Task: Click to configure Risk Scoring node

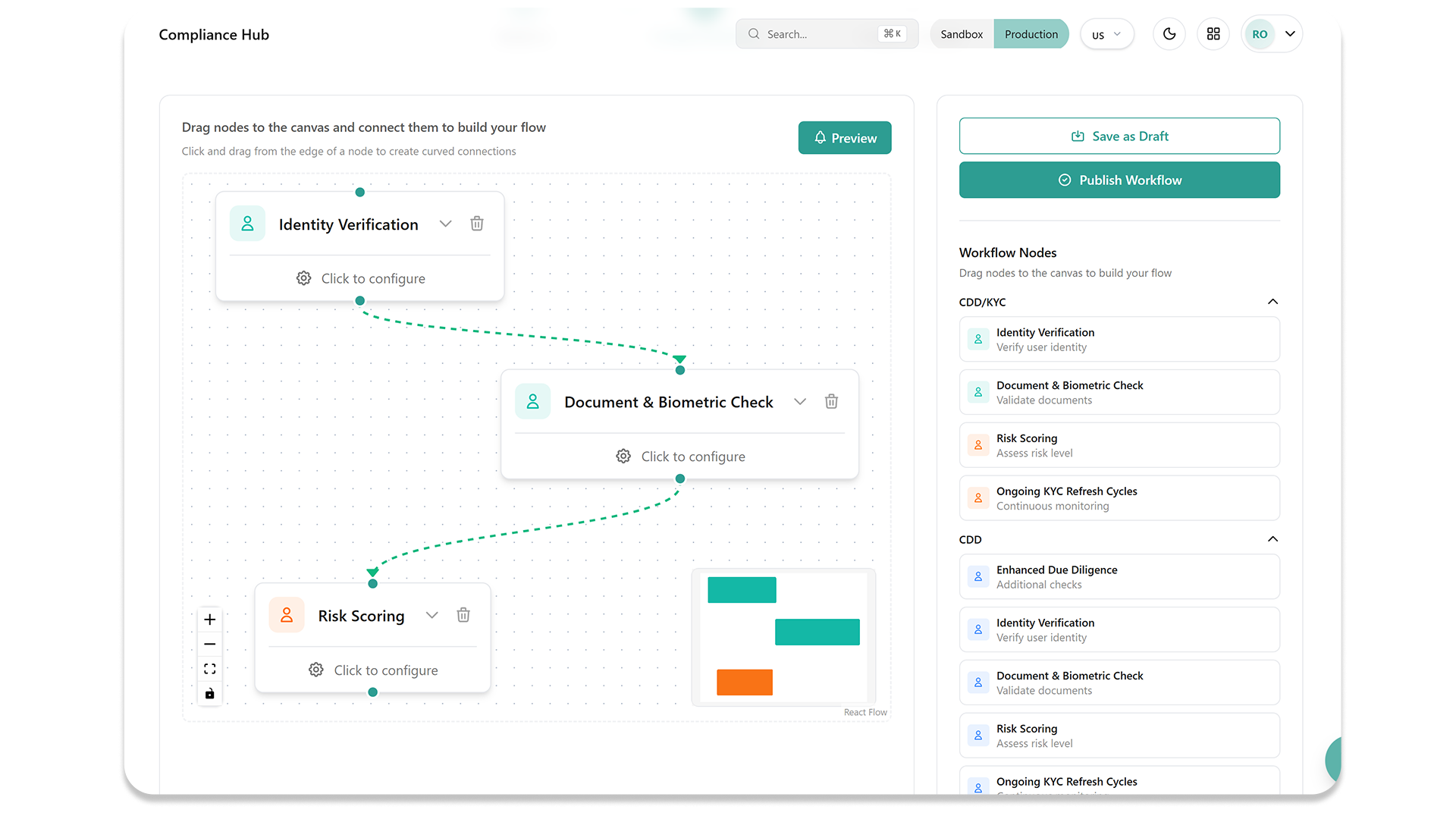Action: coord(373,670)
